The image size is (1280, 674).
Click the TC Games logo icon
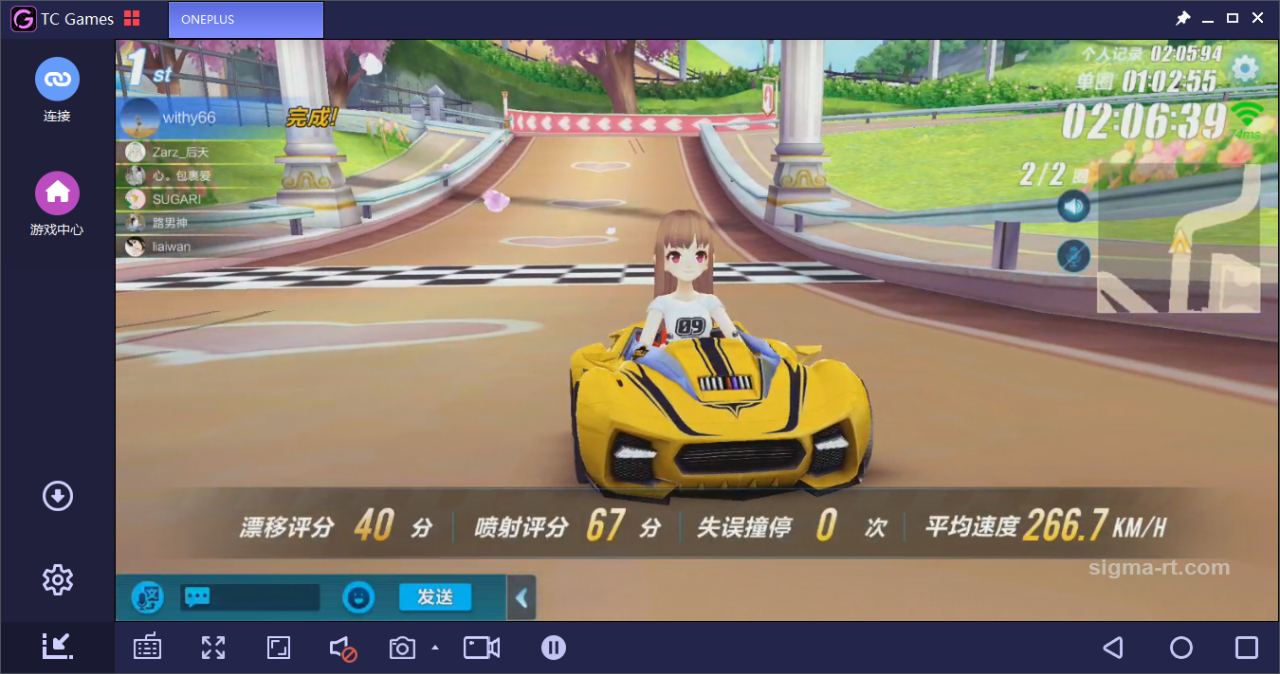coord(23,19)
